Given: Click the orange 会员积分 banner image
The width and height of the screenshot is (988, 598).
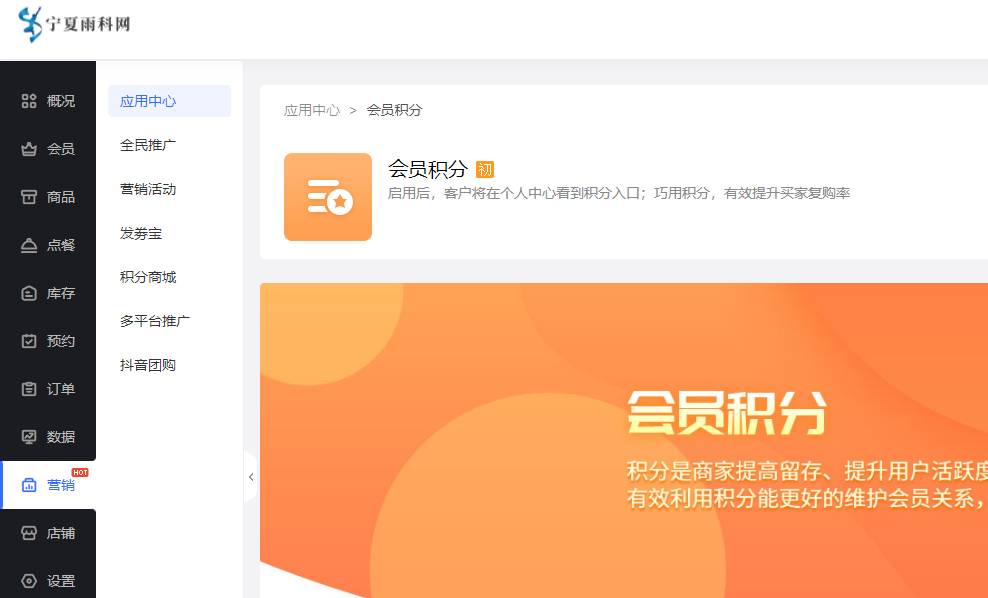Looking at the screenshot, I should (x=624, y=440).
